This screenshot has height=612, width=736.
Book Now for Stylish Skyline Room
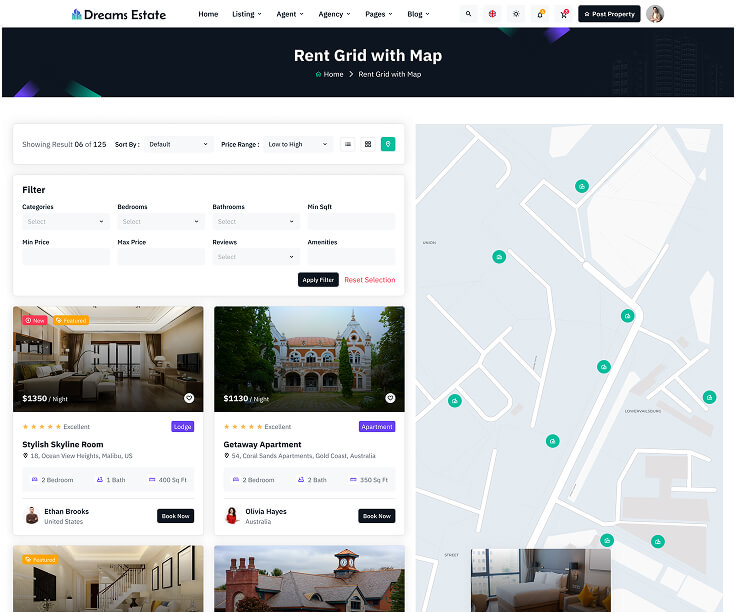(176, 516)
